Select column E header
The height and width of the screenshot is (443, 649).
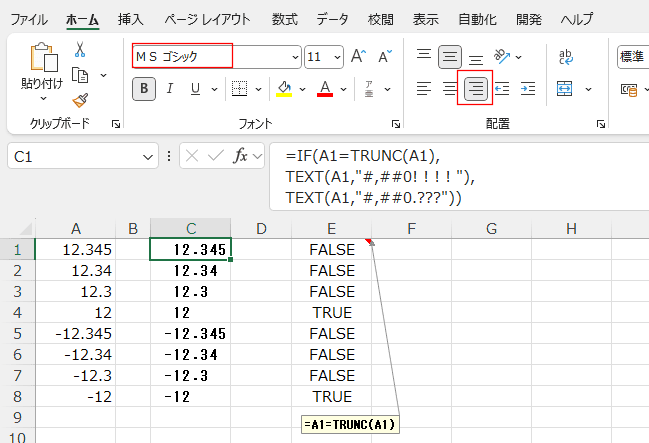pyautogui.click(x=331, y=229)
